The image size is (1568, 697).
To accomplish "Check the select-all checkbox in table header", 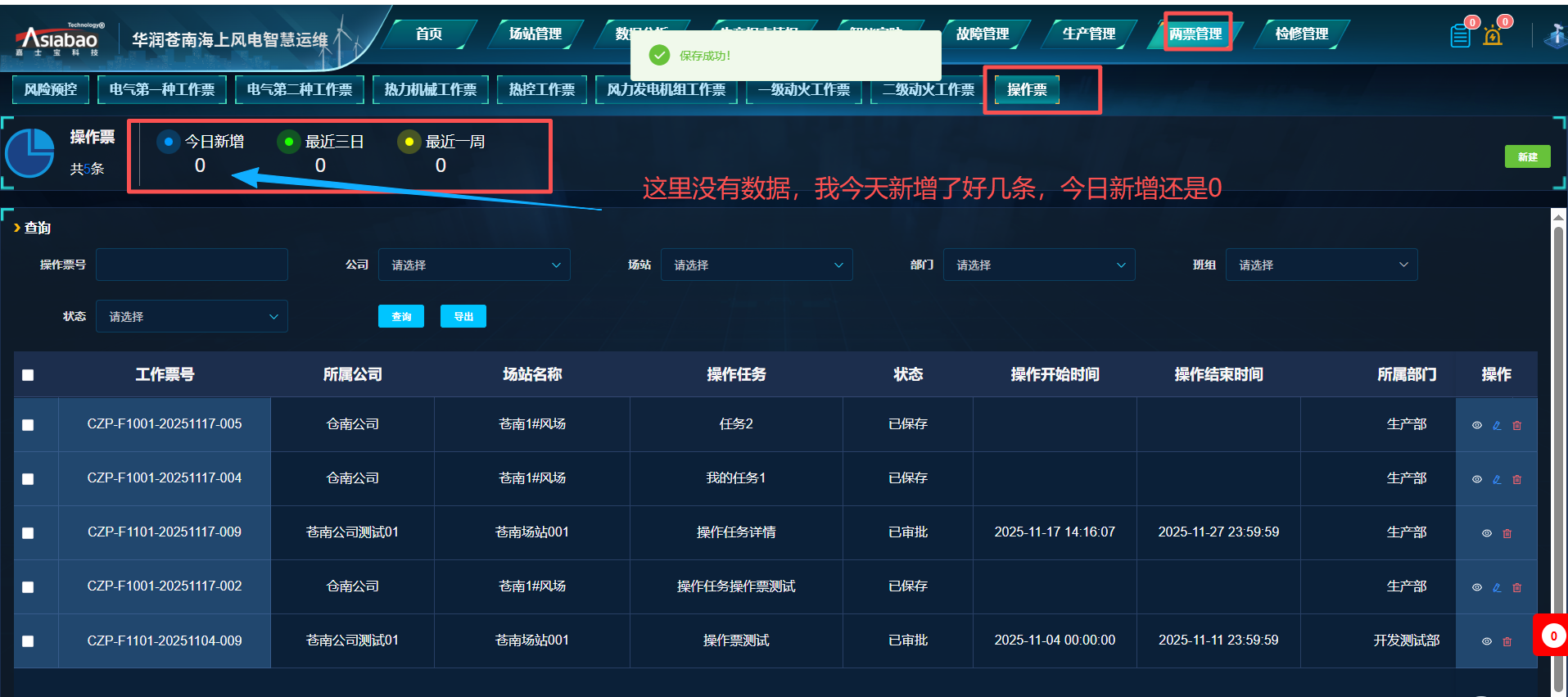I will tap(28, 375).
